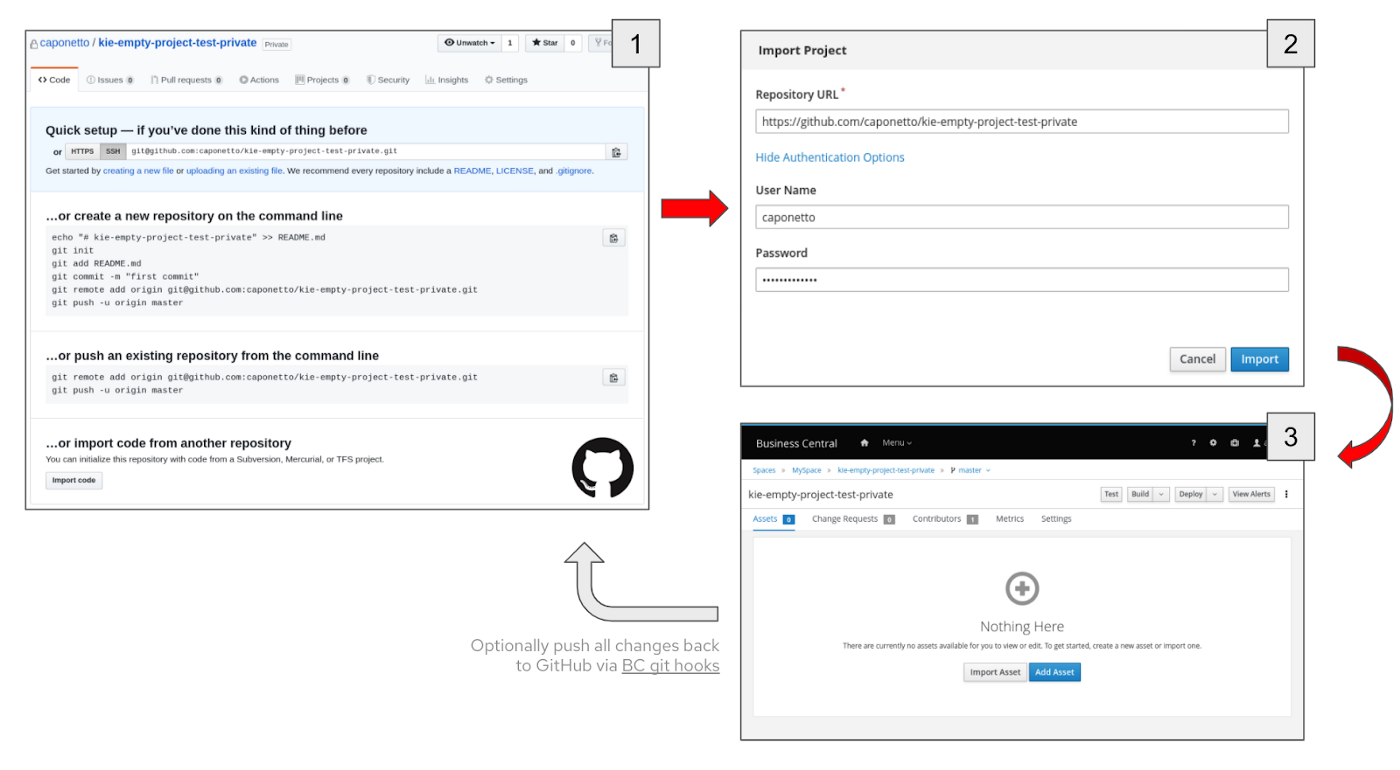
Task: Click the kebab menu beside View Alerts
Action: (x=1286, y=494)
